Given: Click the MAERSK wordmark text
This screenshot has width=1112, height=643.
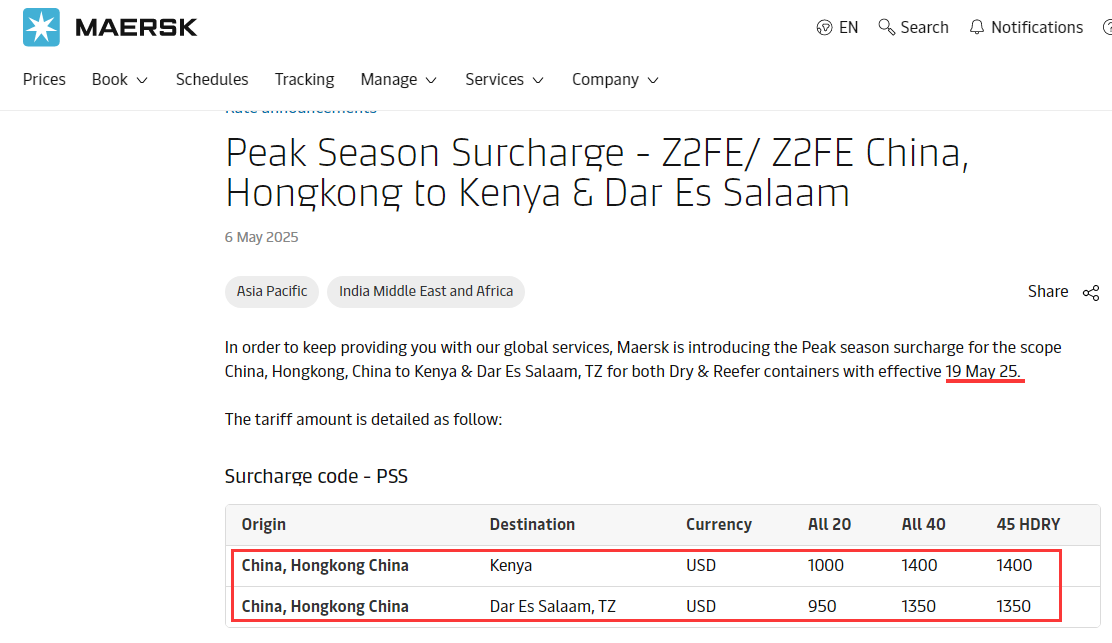Looking at the screenshot, I should point(136,27).
